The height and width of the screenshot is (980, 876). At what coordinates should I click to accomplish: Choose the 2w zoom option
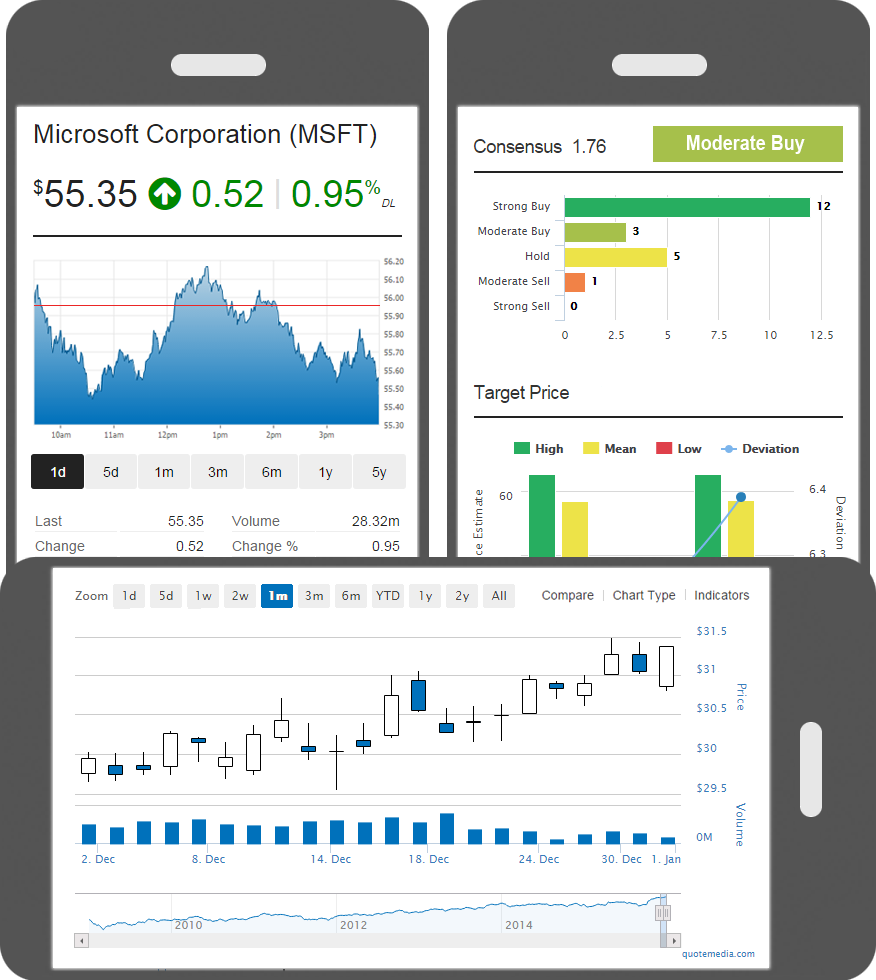point(240,596)
